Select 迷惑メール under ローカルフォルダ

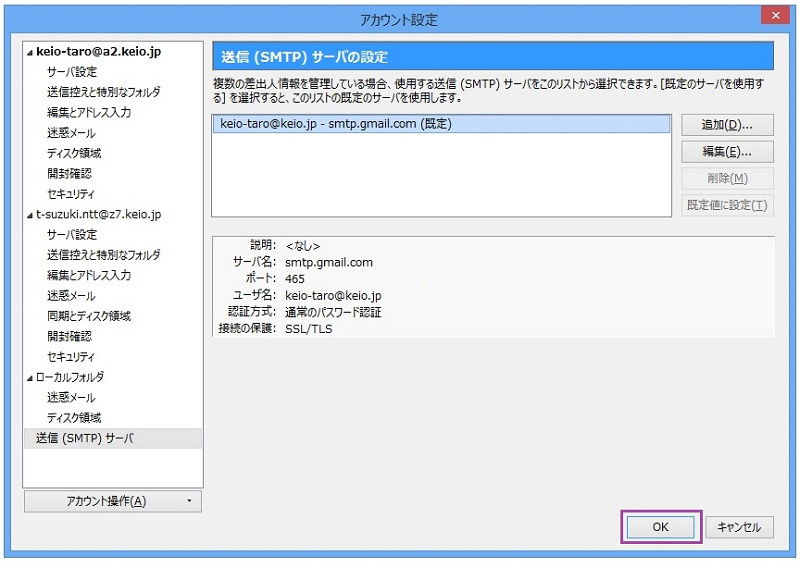point(71,397)
